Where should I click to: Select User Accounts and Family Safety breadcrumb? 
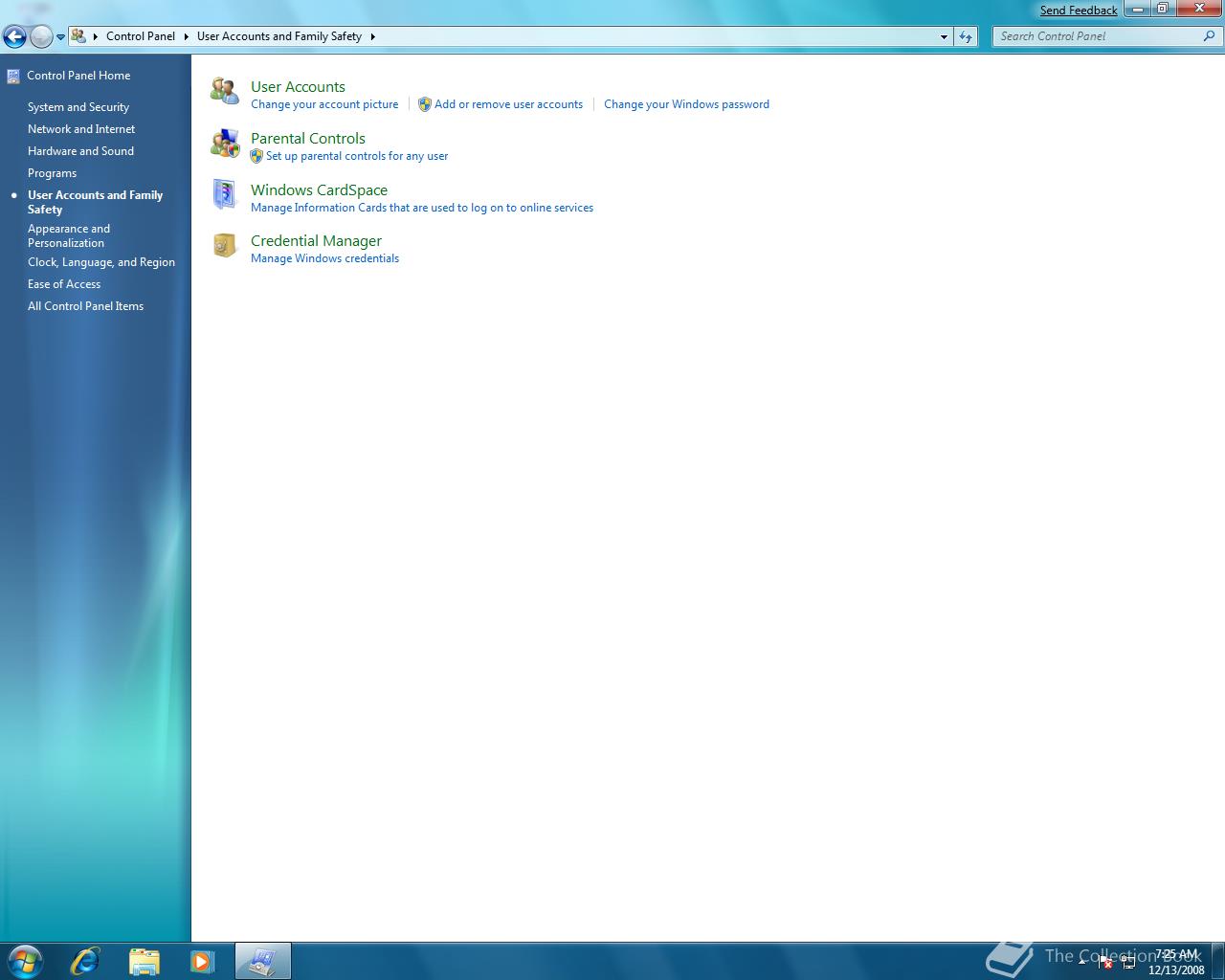tap(279, 36)
